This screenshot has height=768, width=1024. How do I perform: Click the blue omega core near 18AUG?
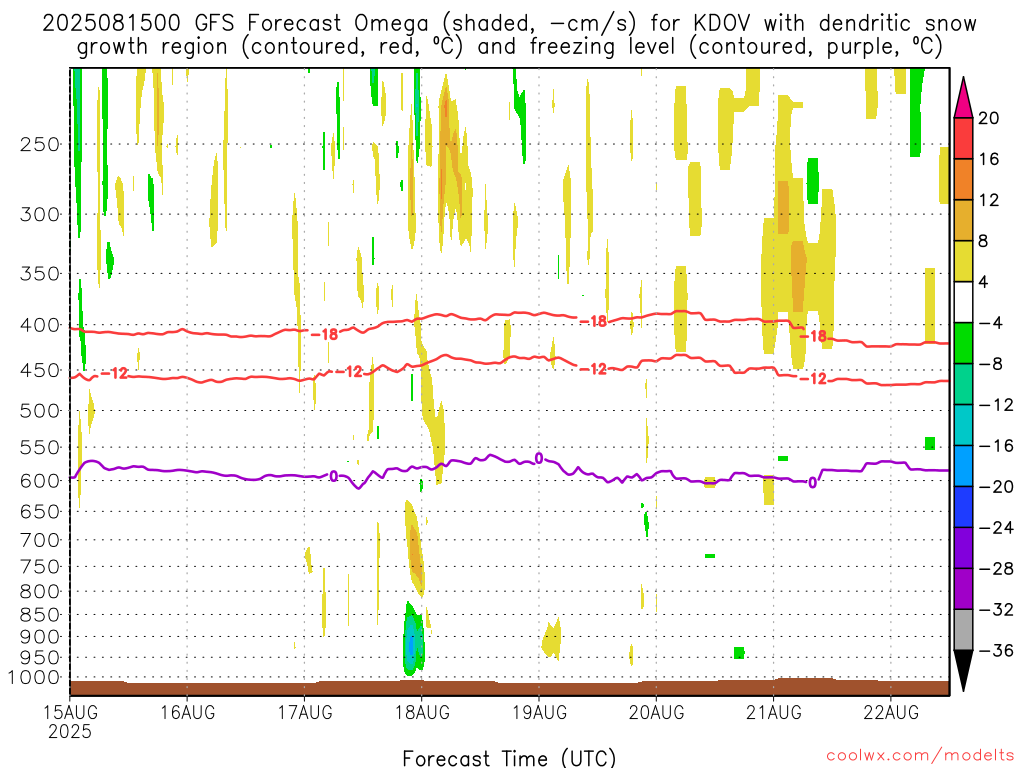click(411, 644)
